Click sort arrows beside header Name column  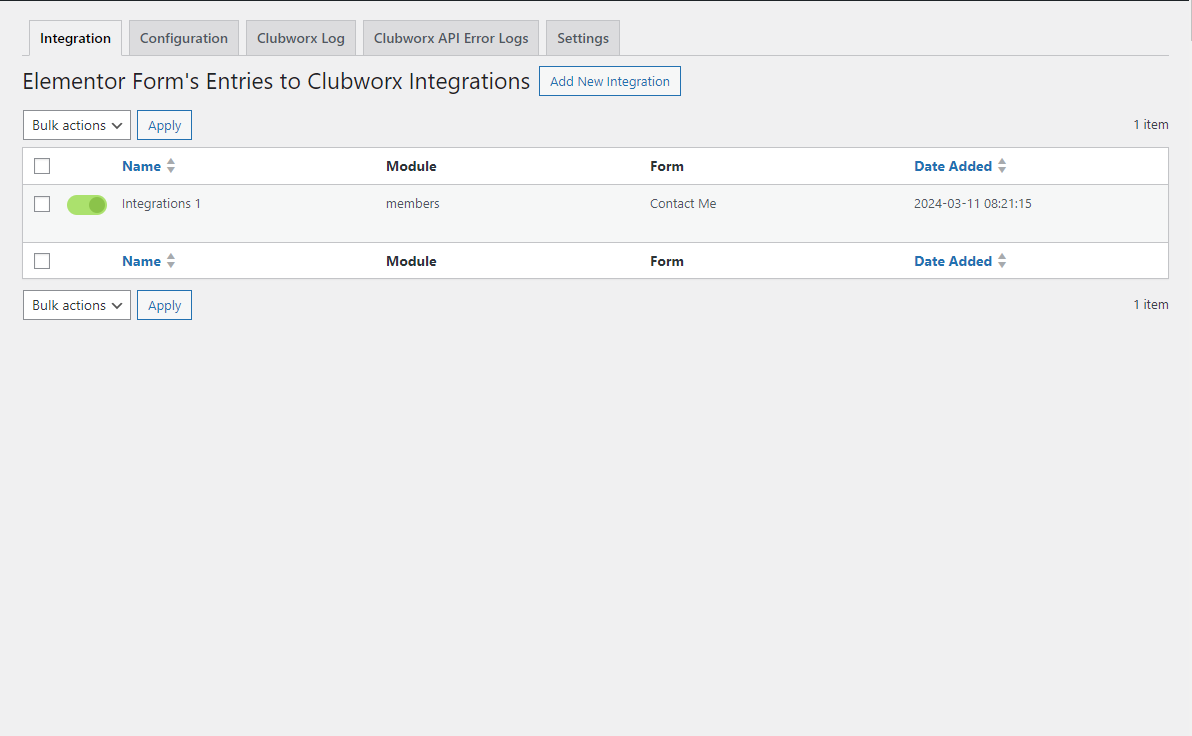coord(171,166)
